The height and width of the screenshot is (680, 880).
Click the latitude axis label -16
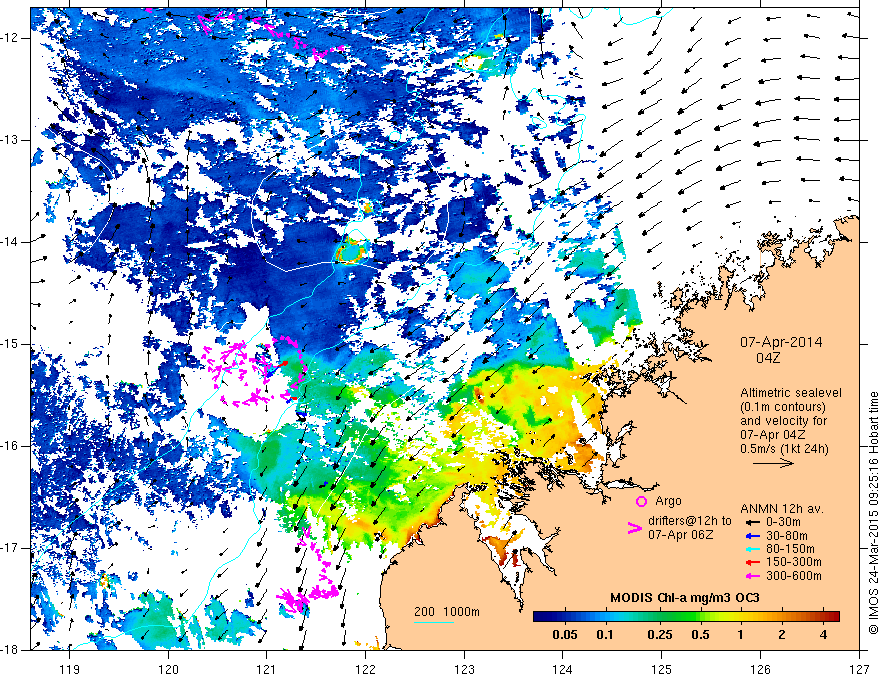point(11,446)
